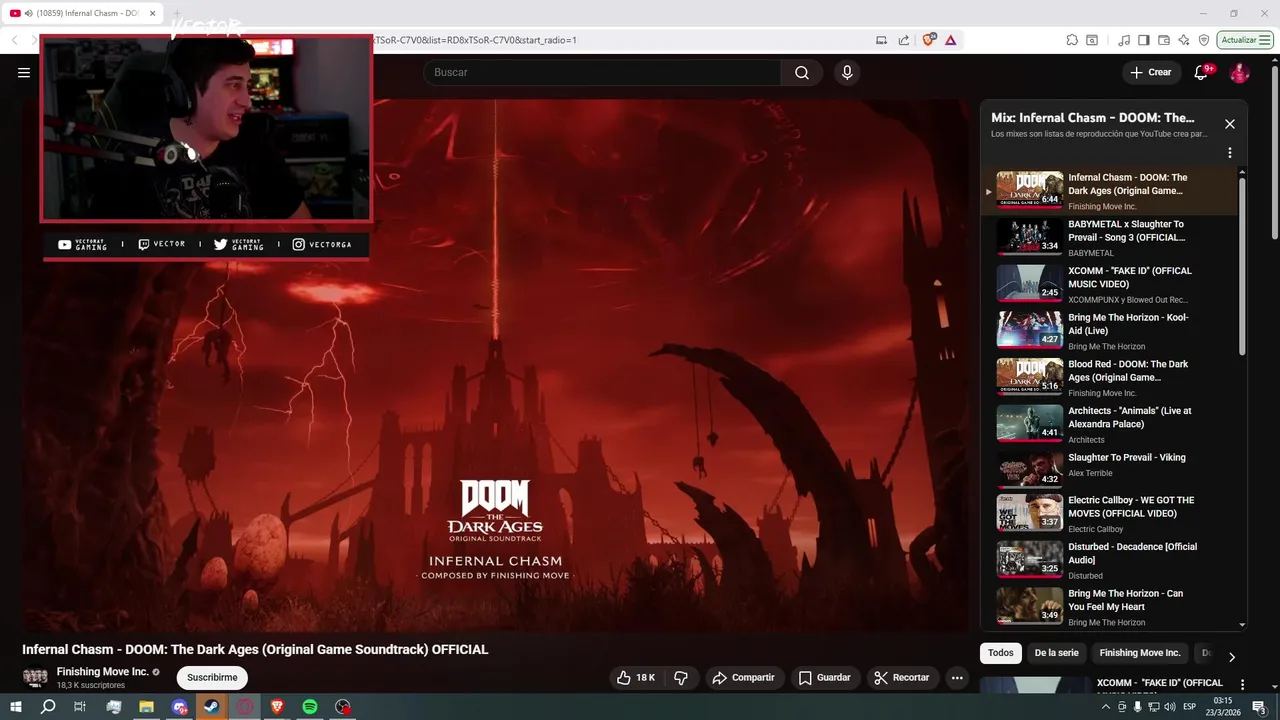Click the Compartir share button
1280x720 pixels.
pos(743,677)
